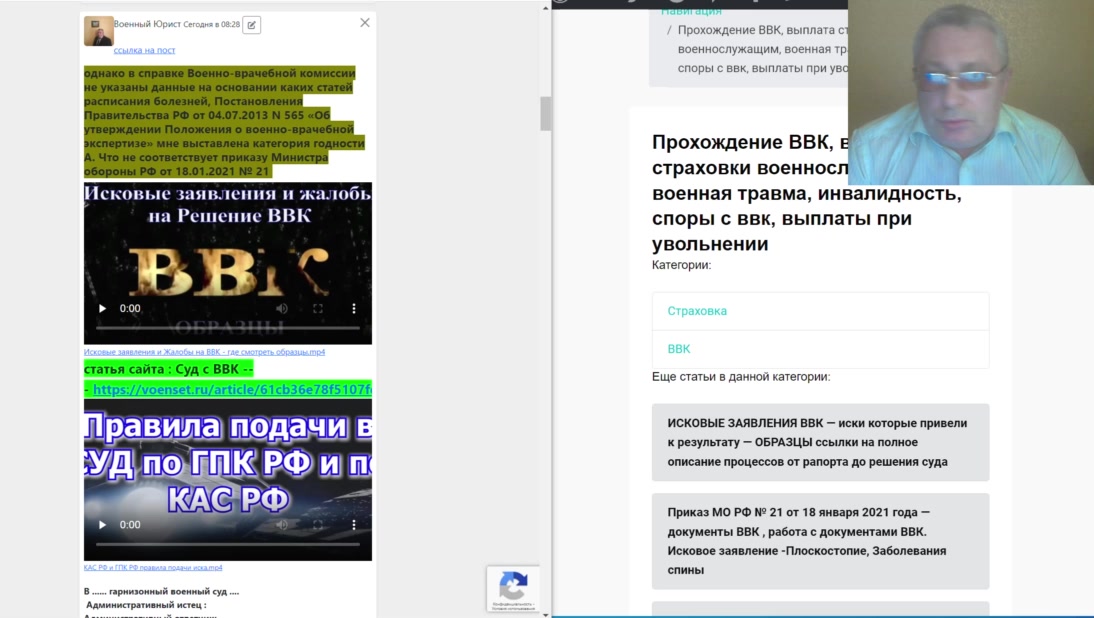Image resolution: width=1094 pixels, height=618 pixels.
Task: Play the ВВК video about исковые заявления
Action: pos(103,308)
